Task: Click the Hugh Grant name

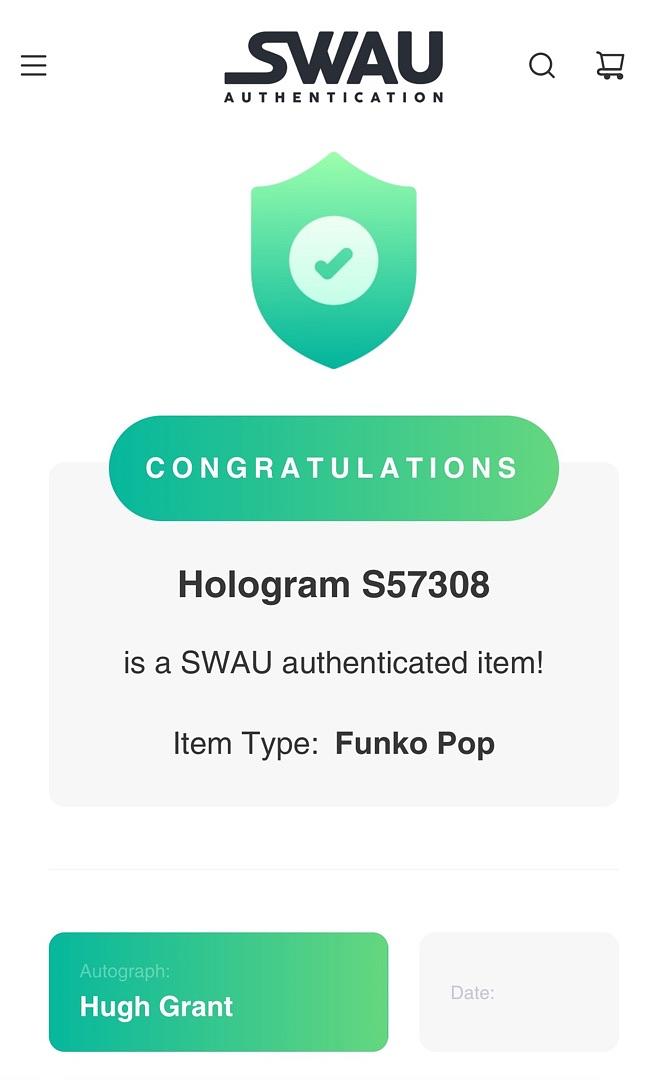Action: (x=156, y=1007)
